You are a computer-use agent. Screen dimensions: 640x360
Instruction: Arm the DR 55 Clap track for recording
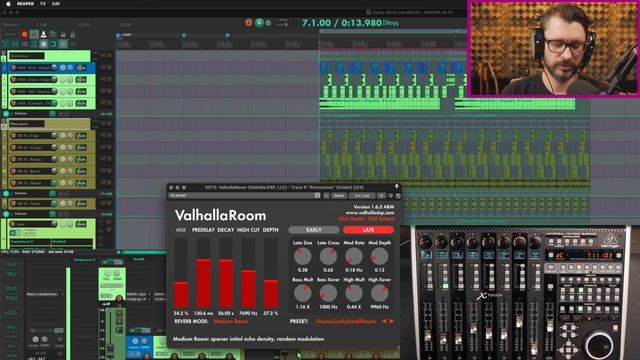(x=13, y=135)
